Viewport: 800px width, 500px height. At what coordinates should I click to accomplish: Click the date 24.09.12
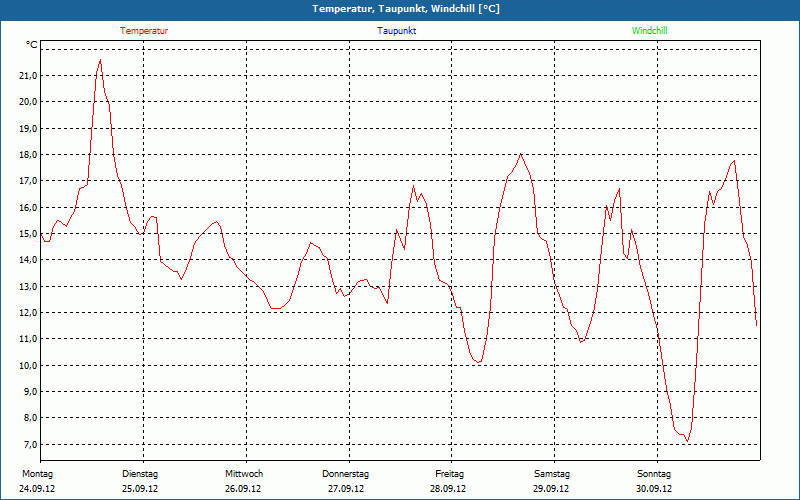(x=37, y=489)
